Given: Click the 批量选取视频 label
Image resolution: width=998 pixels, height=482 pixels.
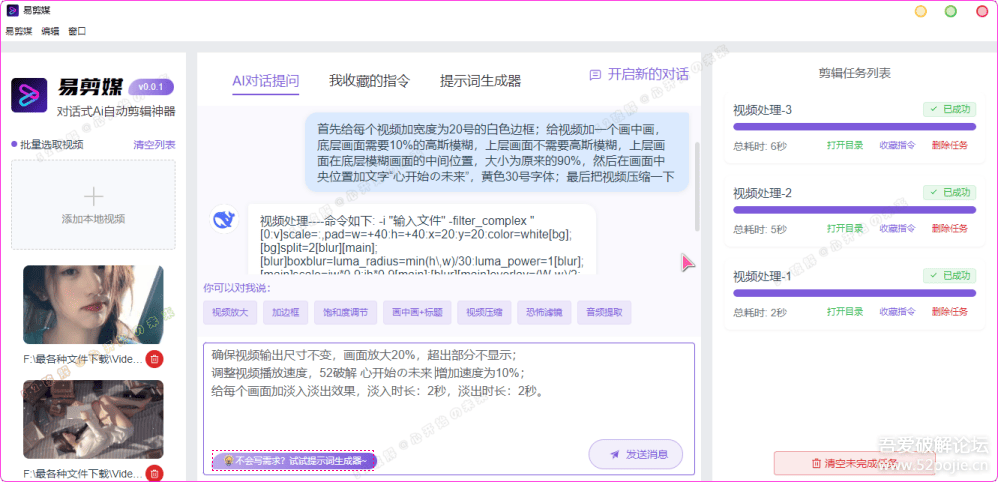Looking at the screenshot, I should 52,145.
